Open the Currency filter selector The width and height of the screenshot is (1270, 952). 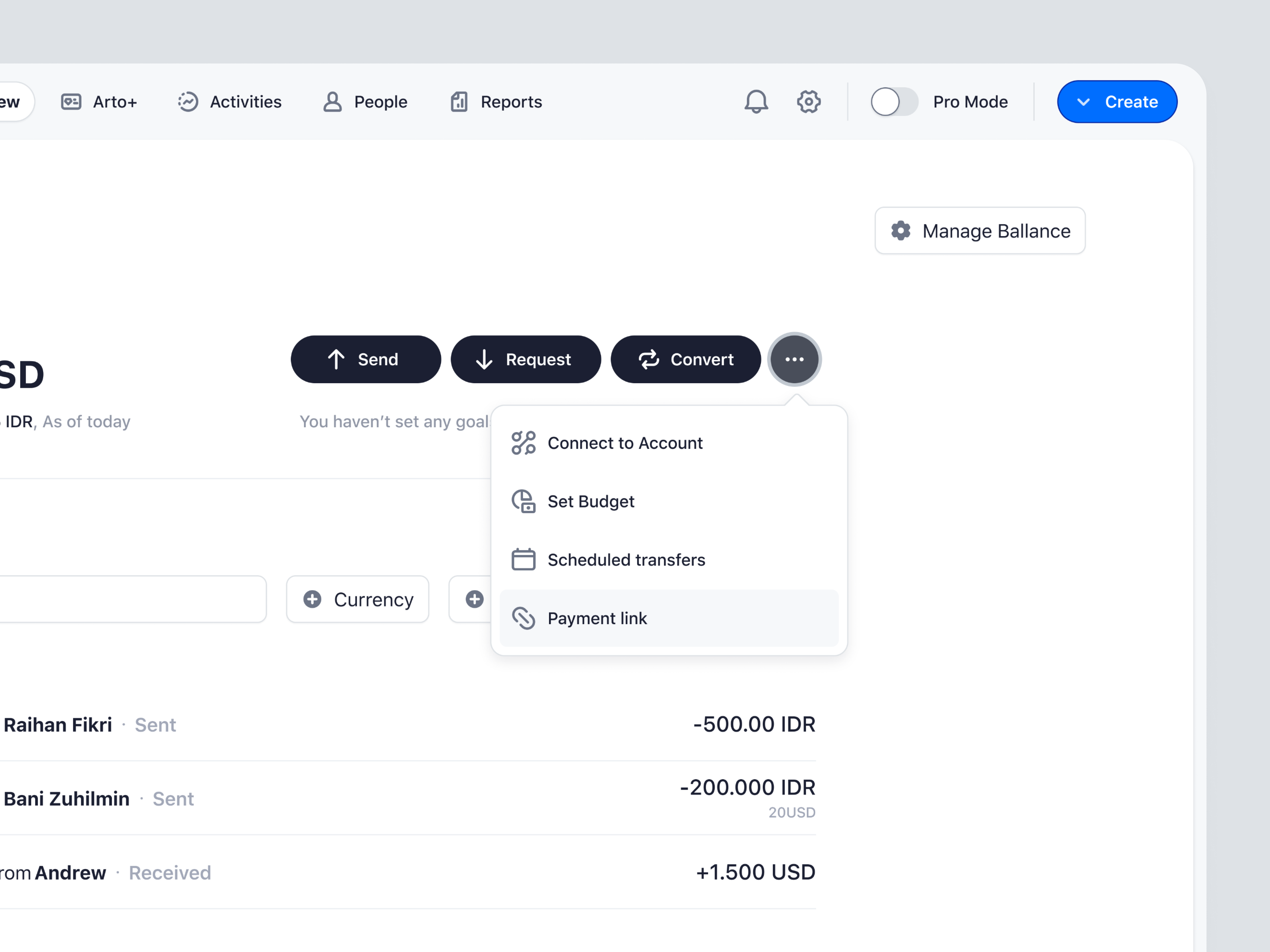click(x=357, y=598)
